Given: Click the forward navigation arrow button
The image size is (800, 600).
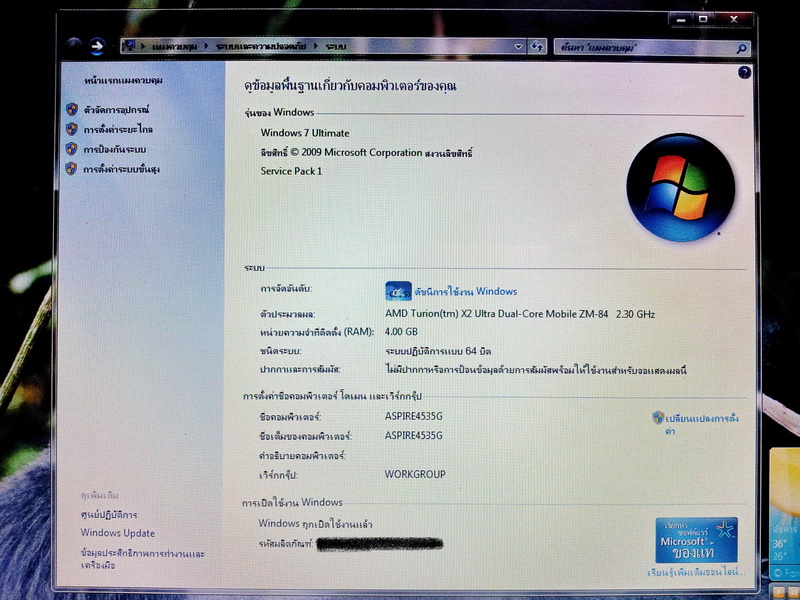Looking at the screenshot, I should click(97, 46).
